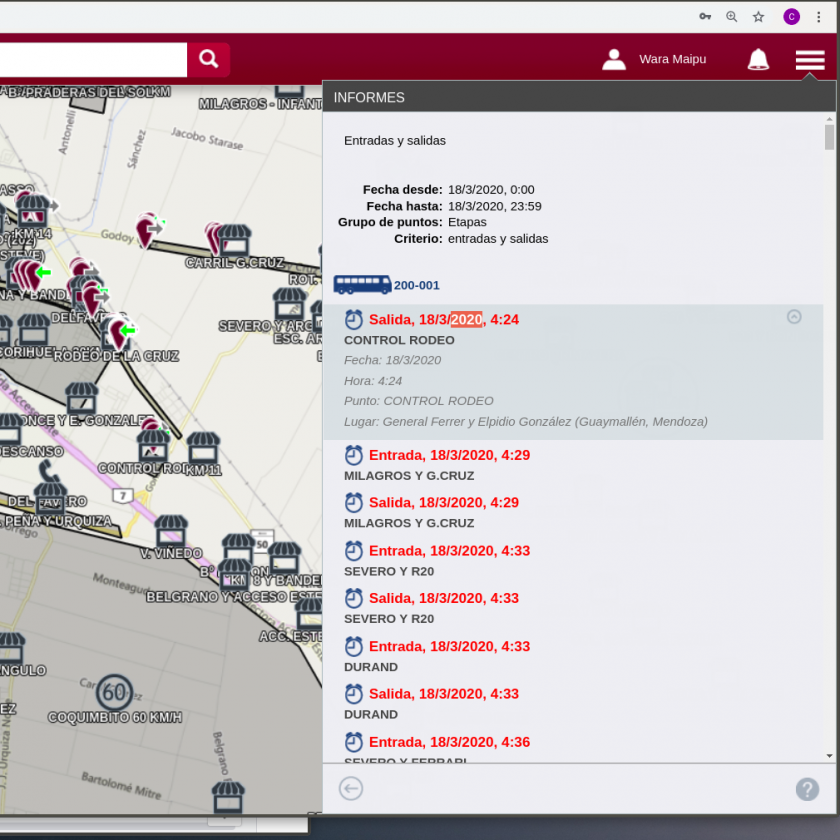Click the 60 km/h speed limit marker
840x840 pixels.
tap(114, 692)
